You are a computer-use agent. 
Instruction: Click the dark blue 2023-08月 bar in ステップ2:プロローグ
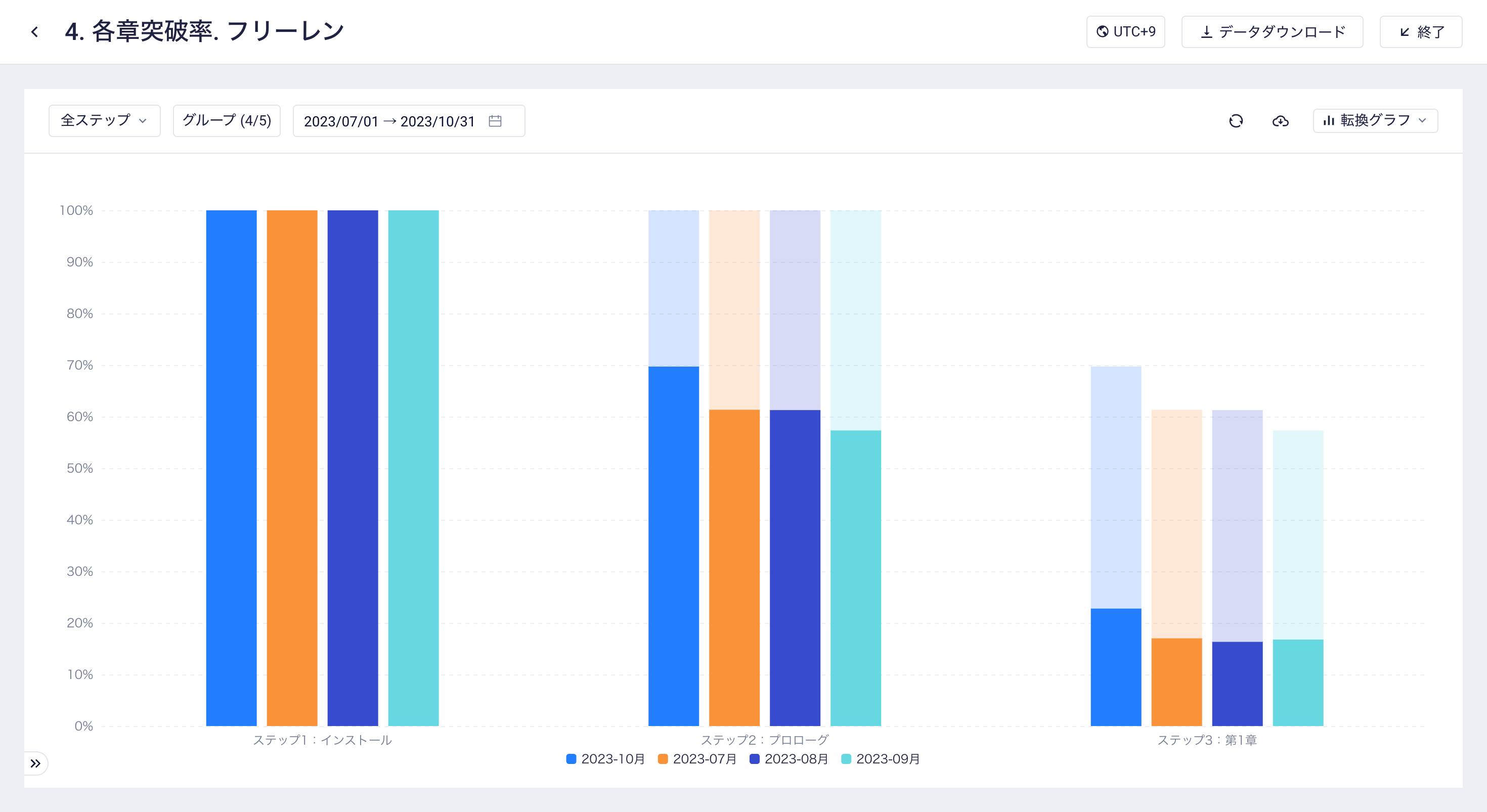click(795, 568)
